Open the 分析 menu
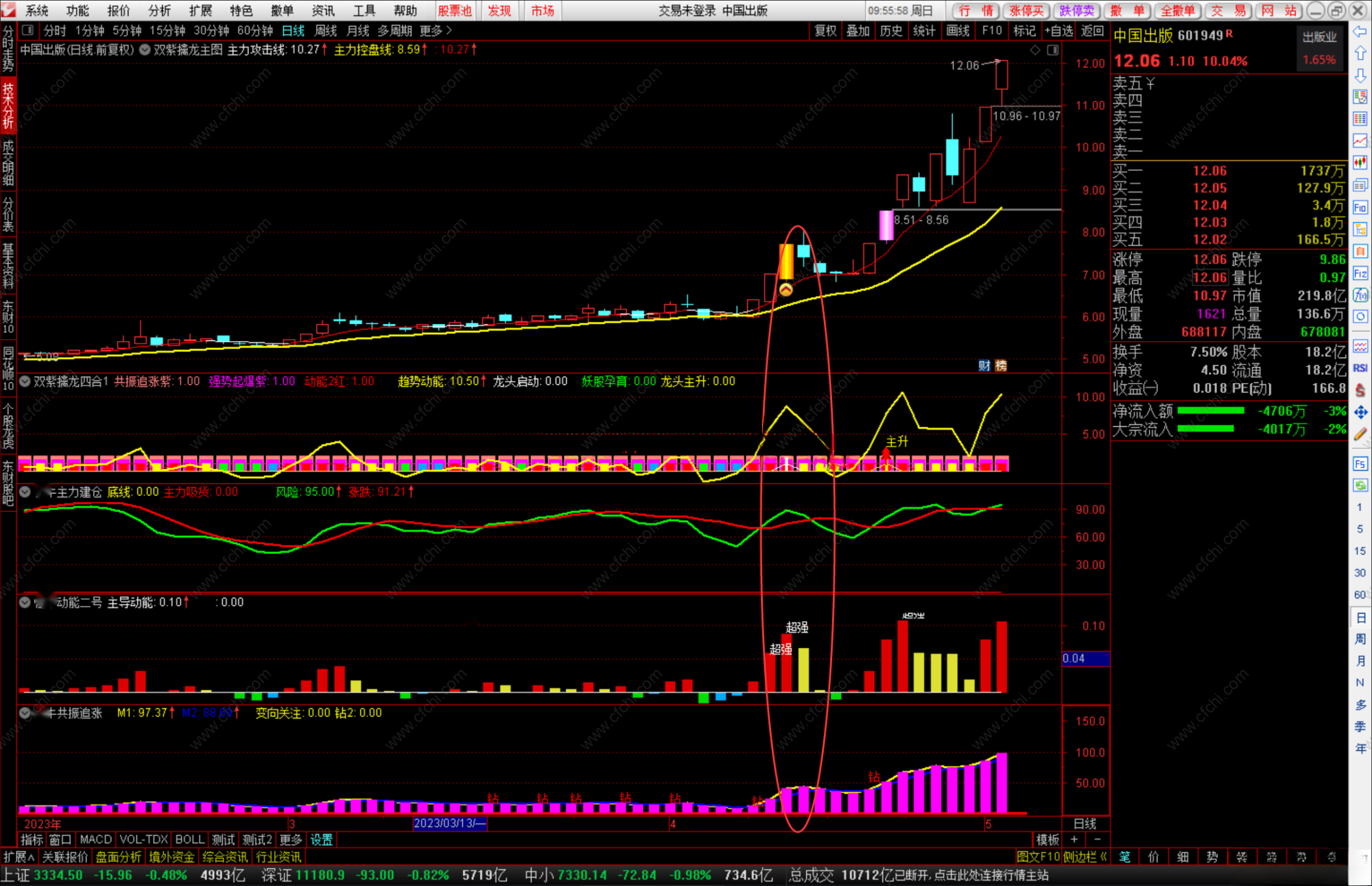The width and height of the screenshot is (1372, 886). click(159, 10)
